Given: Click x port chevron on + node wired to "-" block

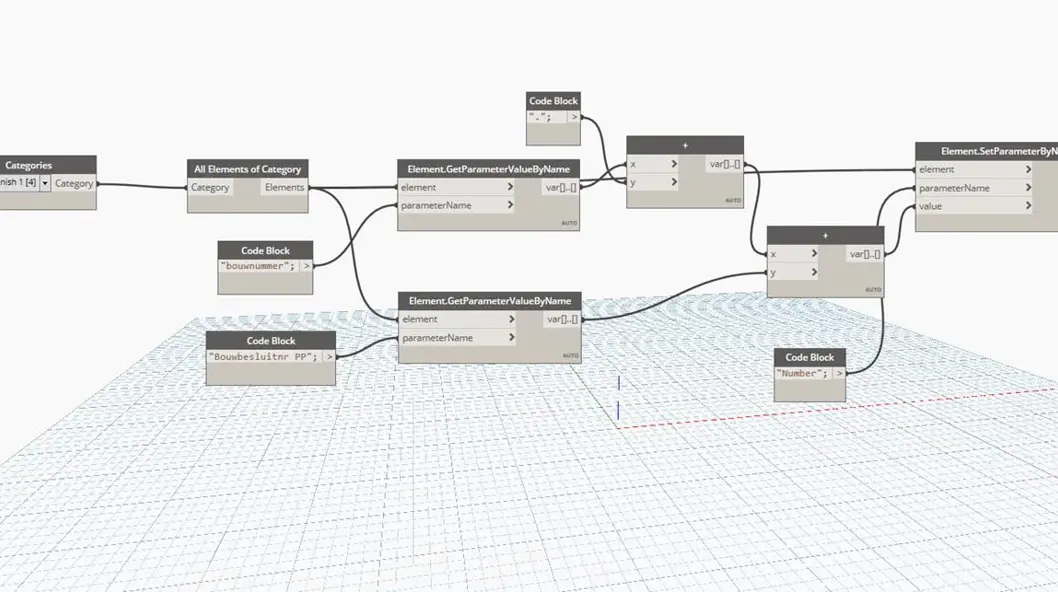Looking at the screenshot, I should pos(673,164).
